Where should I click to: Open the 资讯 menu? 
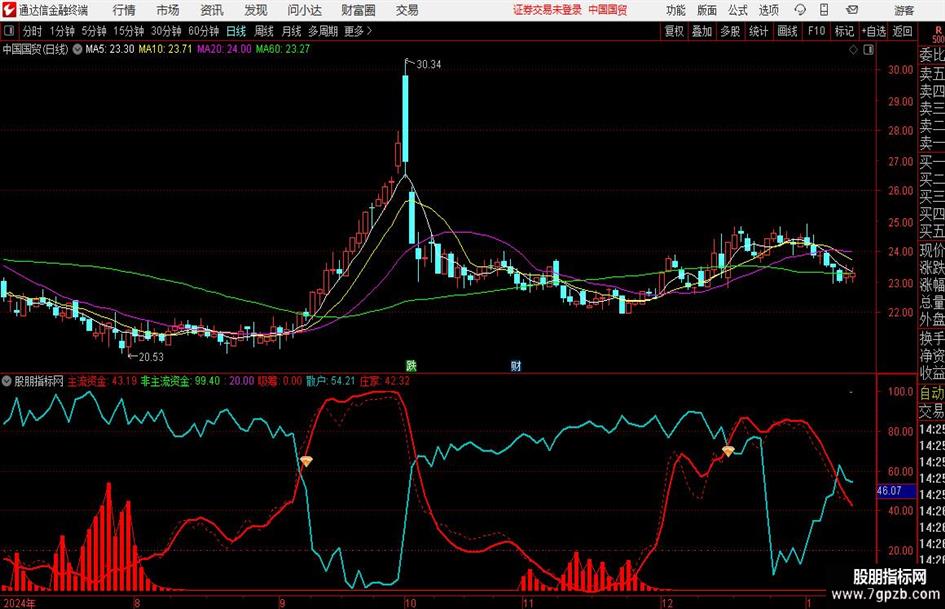tap(212, 10)
